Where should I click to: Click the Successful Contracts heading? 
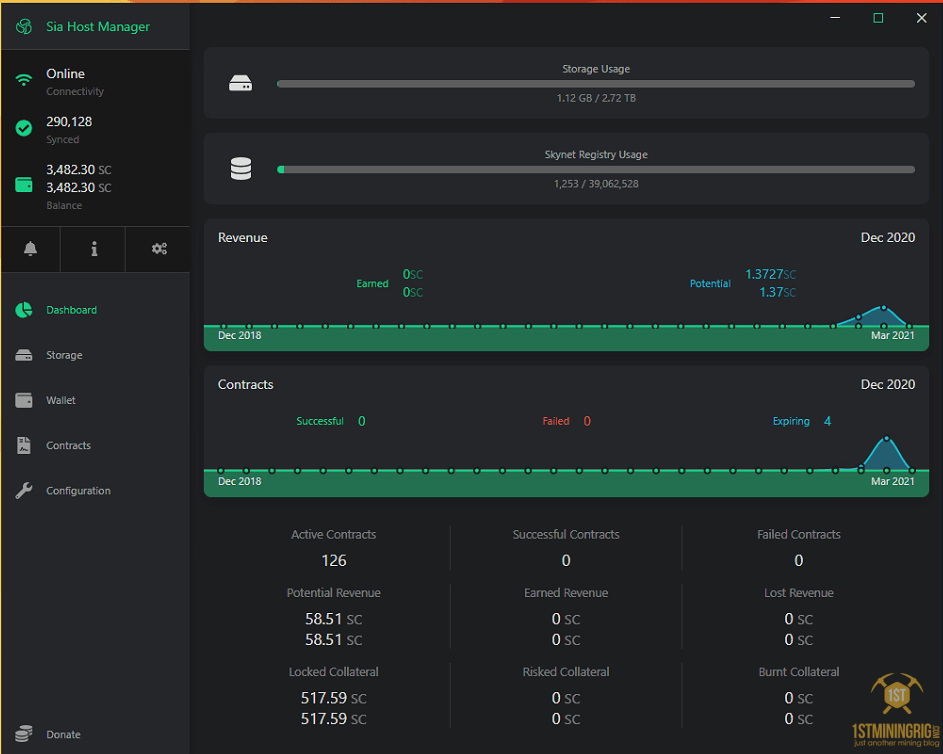pyautogui.click(x=566, y=535)
